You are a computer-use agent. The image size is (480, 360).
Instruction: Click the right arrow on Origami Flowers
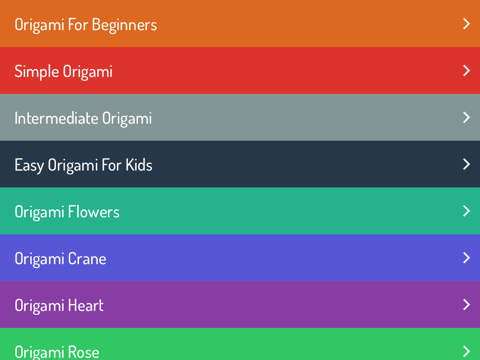point(467,211)
